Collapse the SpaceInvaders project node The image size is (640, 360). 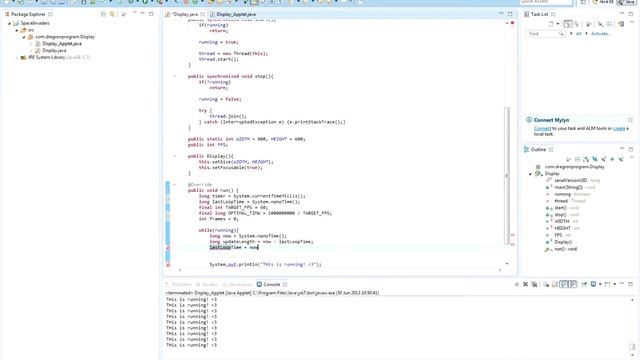[9, 23]
